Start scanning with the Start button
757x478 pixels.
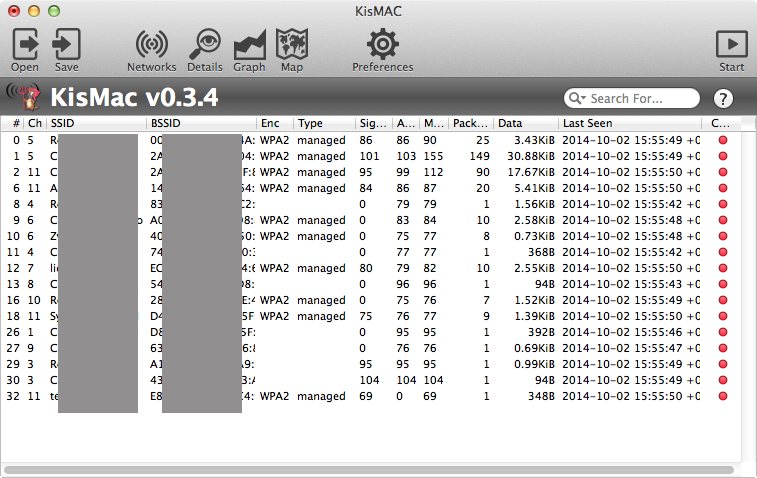pos(731,44)
